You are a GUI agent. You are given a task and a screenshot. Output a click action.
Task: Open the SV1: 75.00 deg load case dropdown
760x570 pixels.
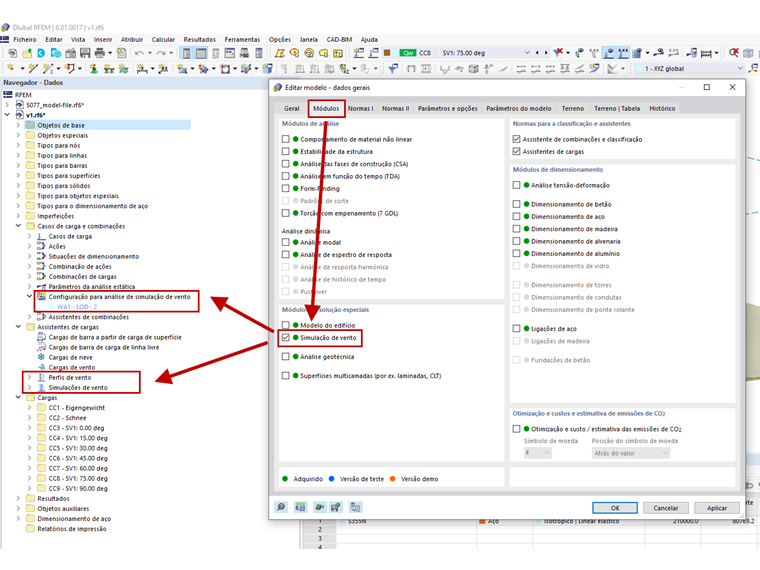527,53
